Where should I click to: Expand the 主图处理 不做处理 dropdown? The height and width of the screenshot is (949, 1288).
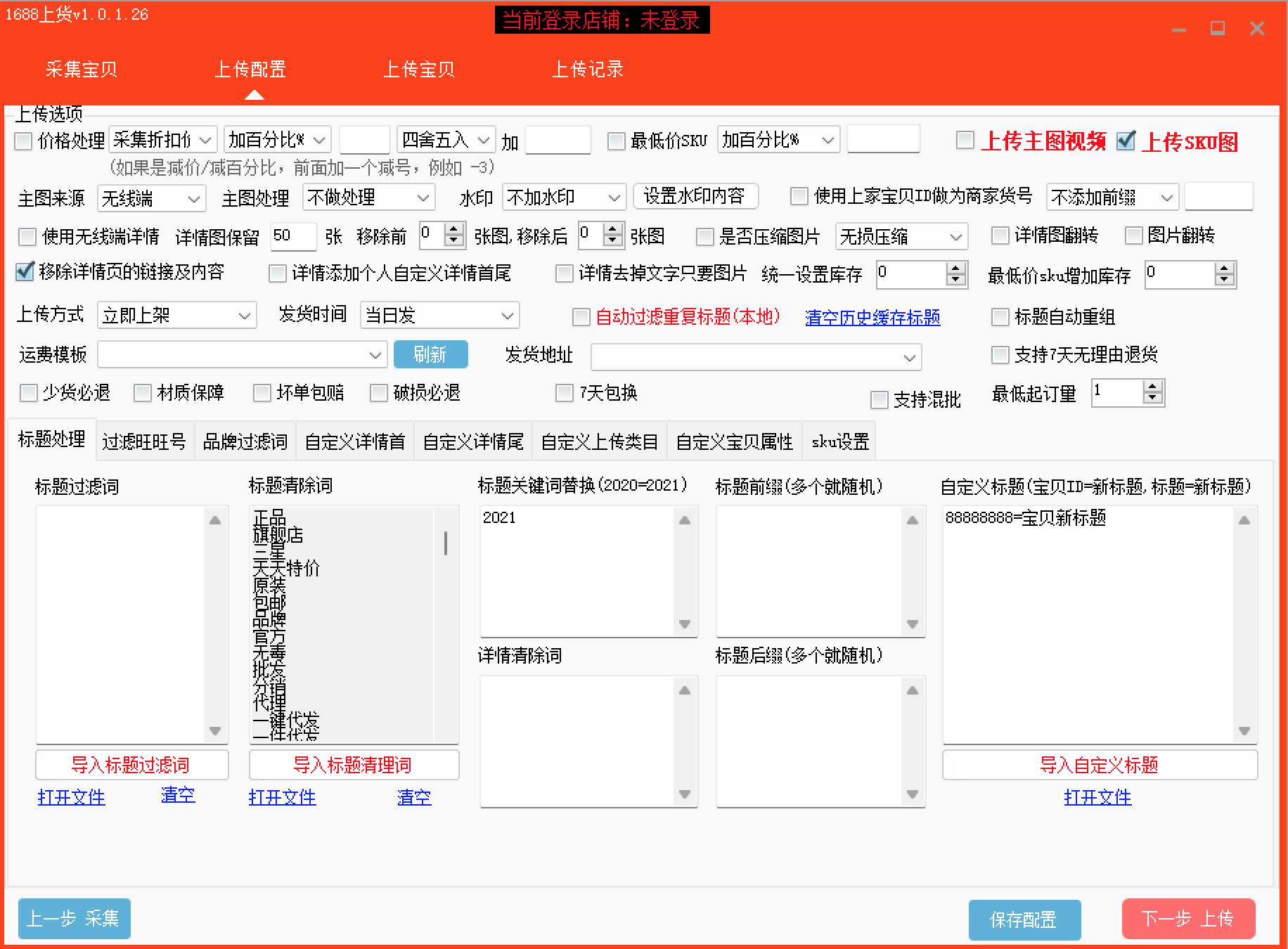coord(369,198)
